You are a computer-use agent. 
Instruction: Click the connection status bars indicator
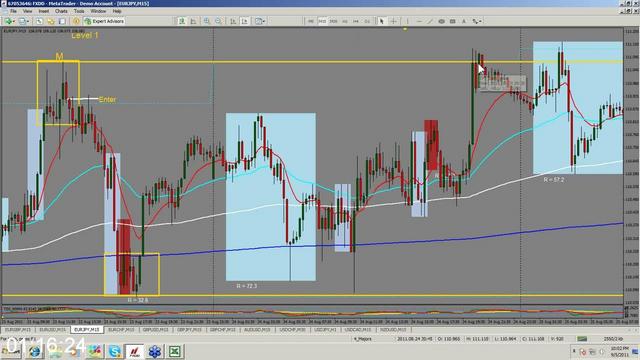(582, 339)
